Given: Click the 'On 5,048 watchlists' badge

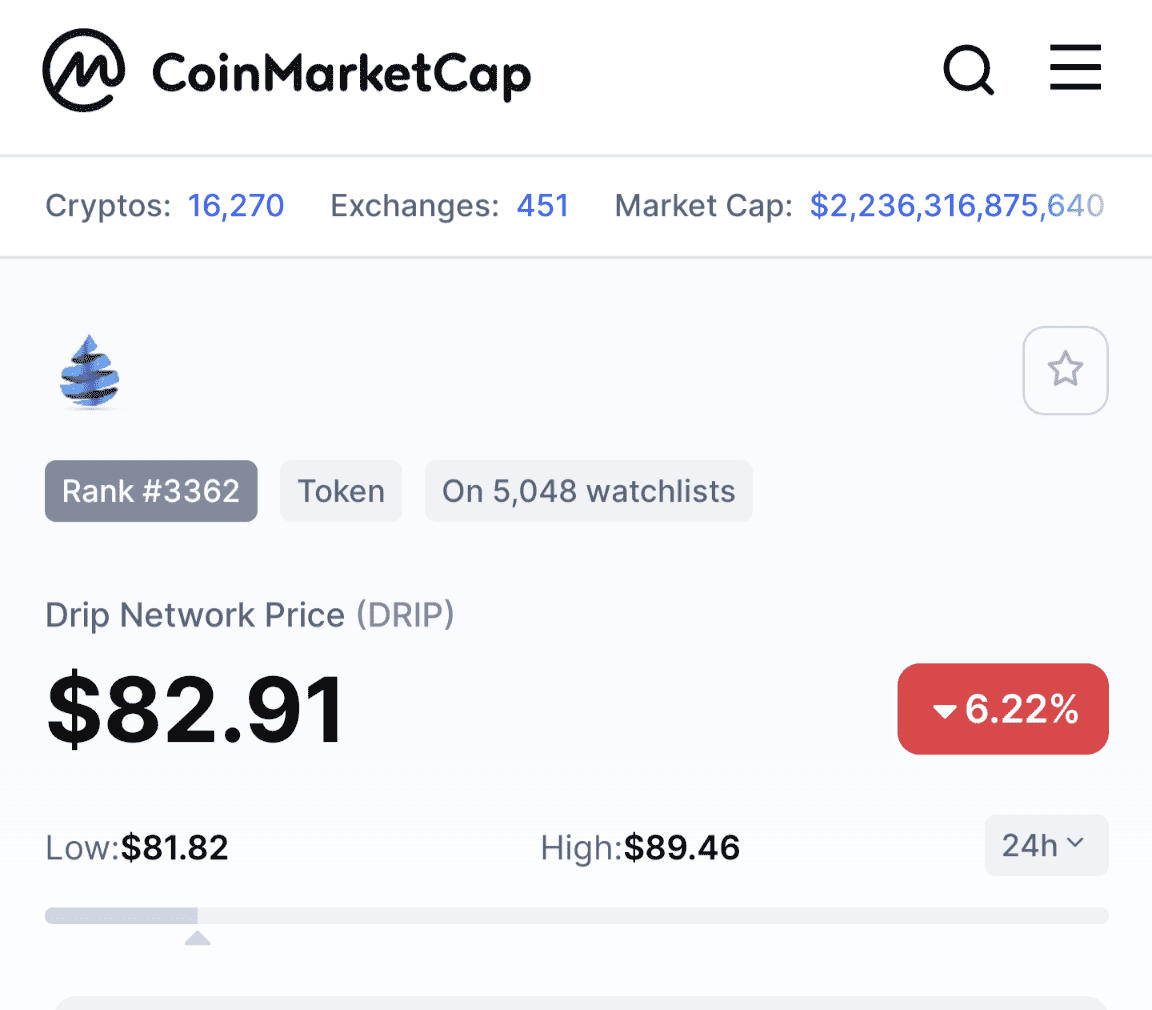Looking at the screenshot, I should tap(588, 491).
